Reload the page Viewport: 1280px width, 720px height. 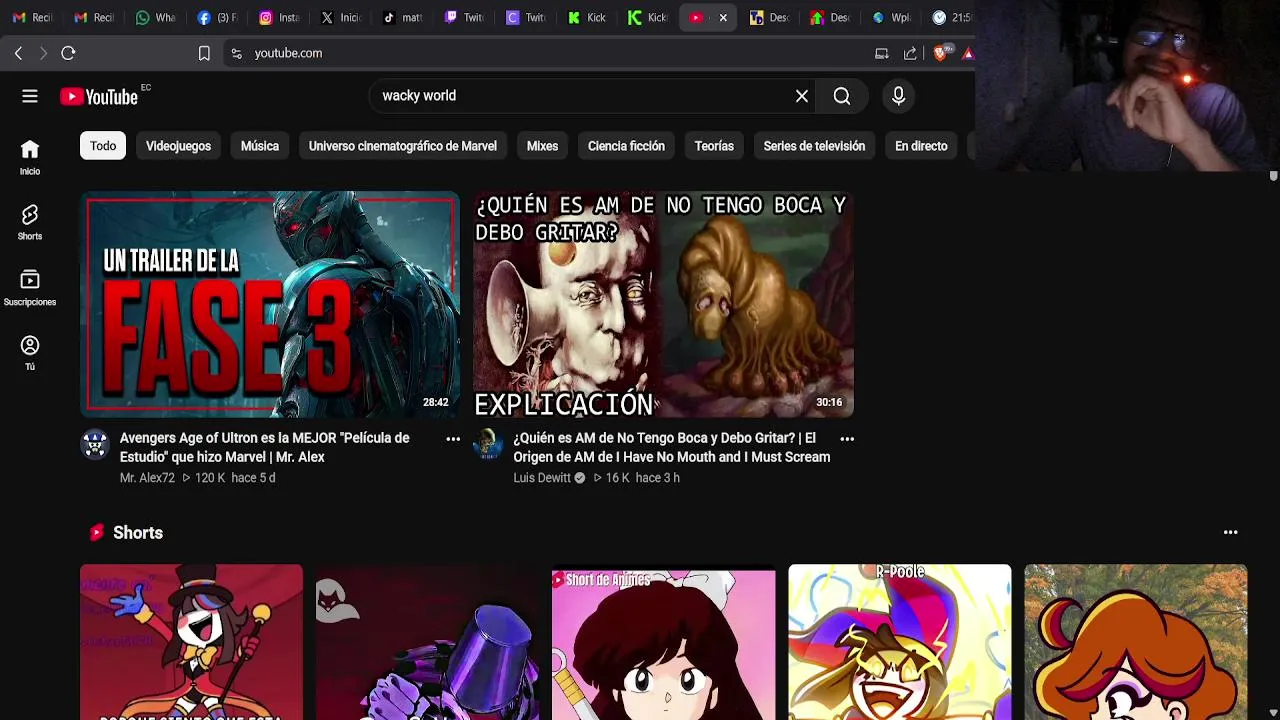point(68,53)
